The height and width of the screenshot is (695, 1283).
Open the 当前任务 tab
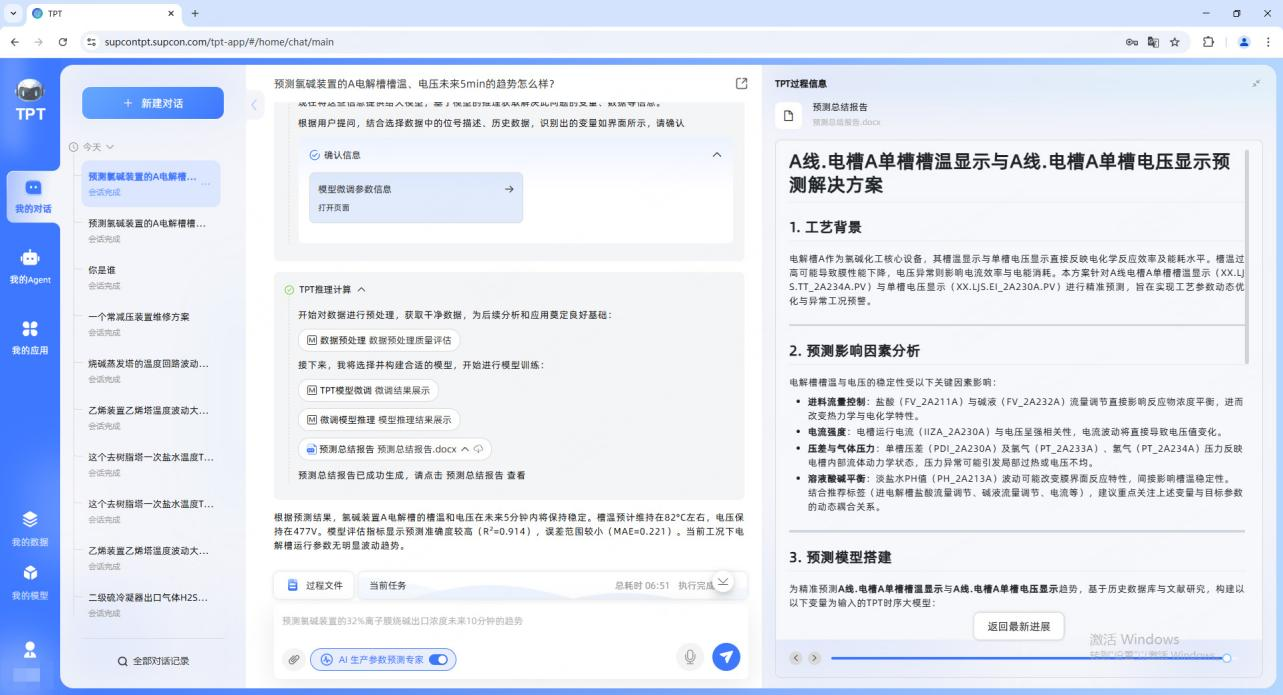pos(388,585)
